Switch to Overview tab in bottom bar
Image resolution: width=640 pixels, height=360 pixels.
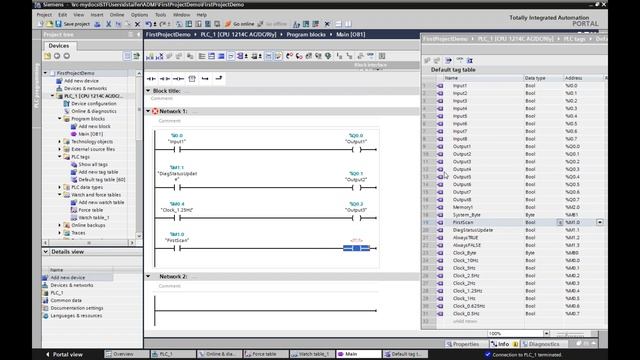click(126, 354)
